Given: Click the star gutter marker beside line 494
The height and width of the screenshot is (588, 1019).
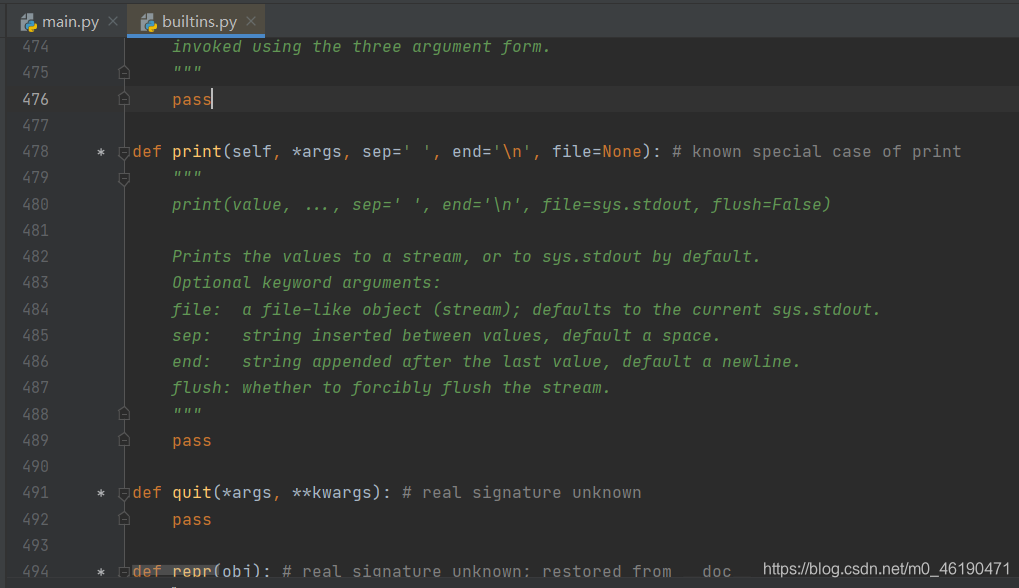Looking at the screenshot, I should [100, 571].
